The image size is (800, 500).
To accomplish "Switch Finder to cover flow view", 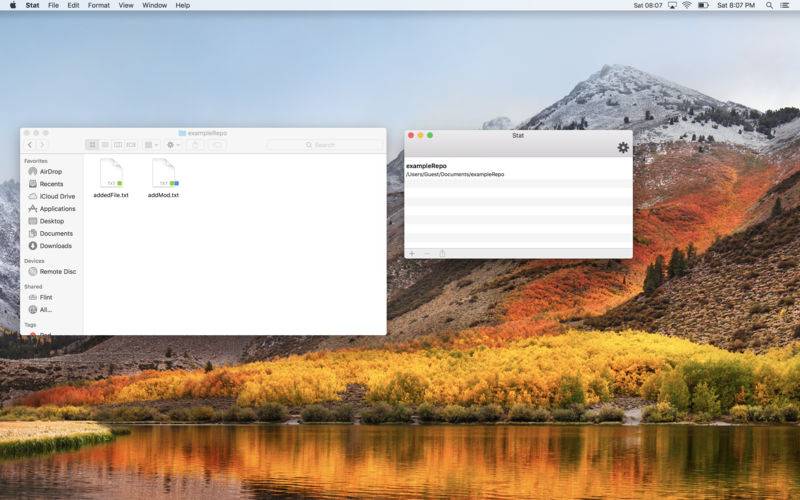I will (x=131, y=145).
